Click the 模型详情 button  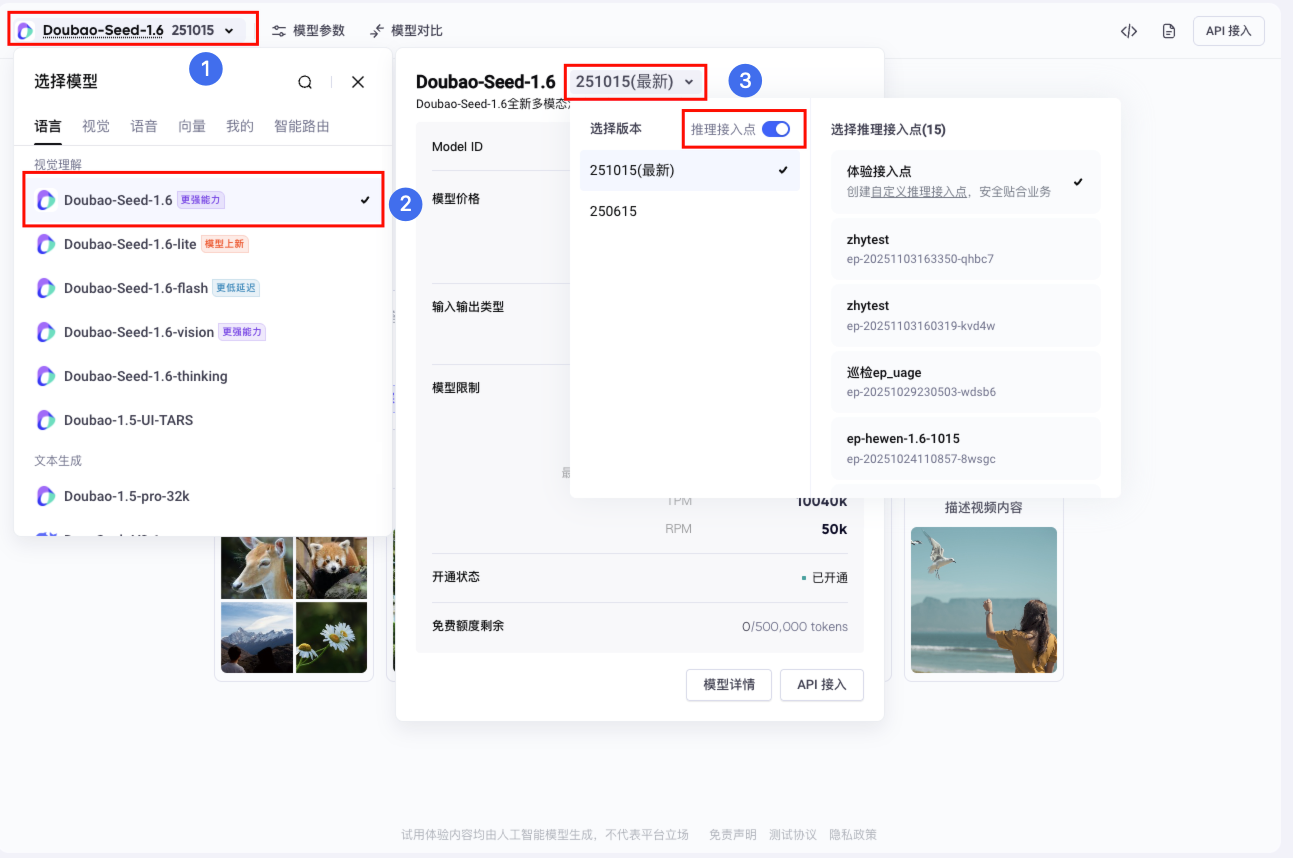coord(729,685)
